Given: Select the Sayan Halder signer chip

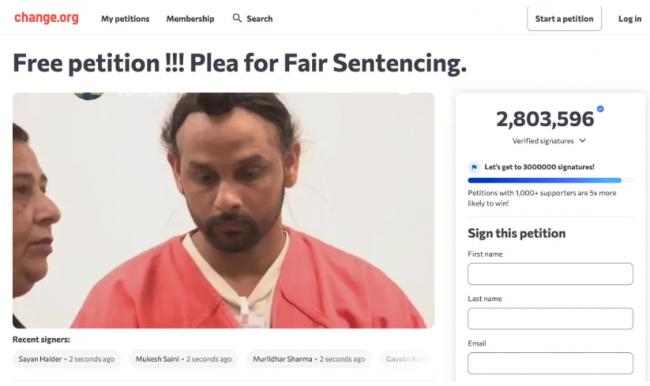Looking at the screenshot, I should tap(66, 359).
